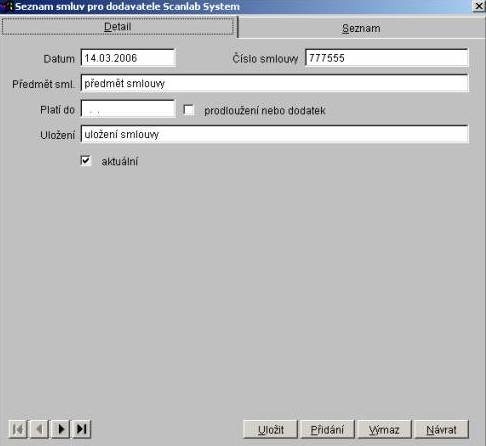The width and height of the screenshot is (486, 446).
Task: Uncheck the aktuální checkbox
Action: [x=86, y=161]
